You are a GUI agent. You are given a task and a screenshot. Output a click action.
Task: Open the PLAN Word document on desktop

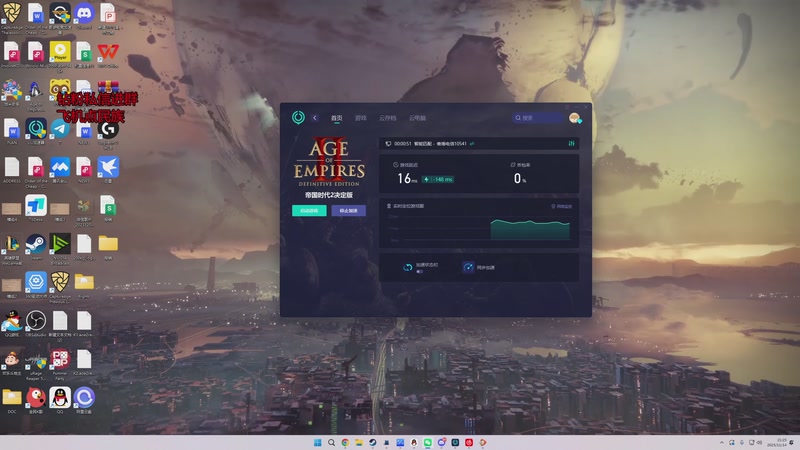tap(12, 129)
